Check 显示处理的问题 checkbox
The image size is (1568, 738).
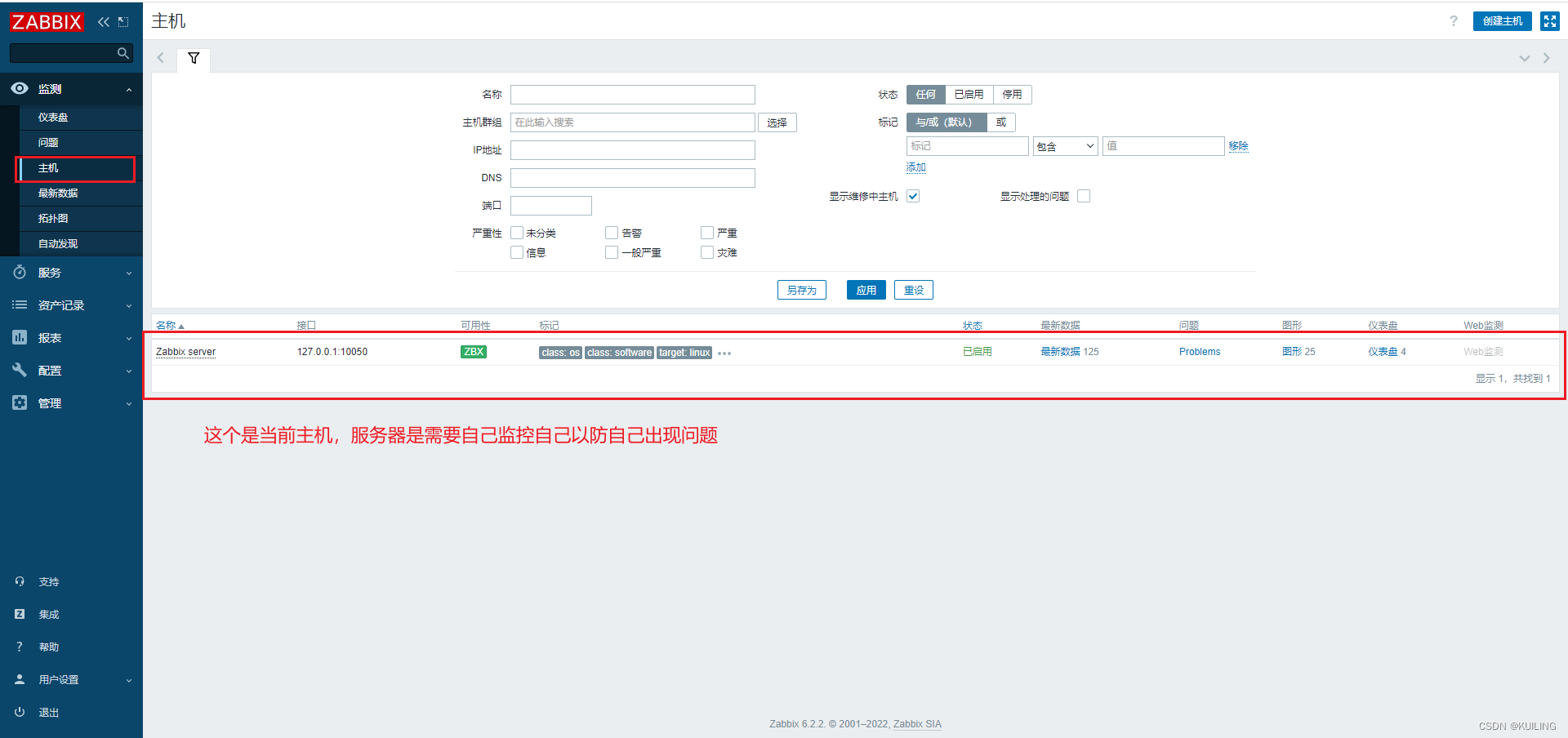(1084, 196)
